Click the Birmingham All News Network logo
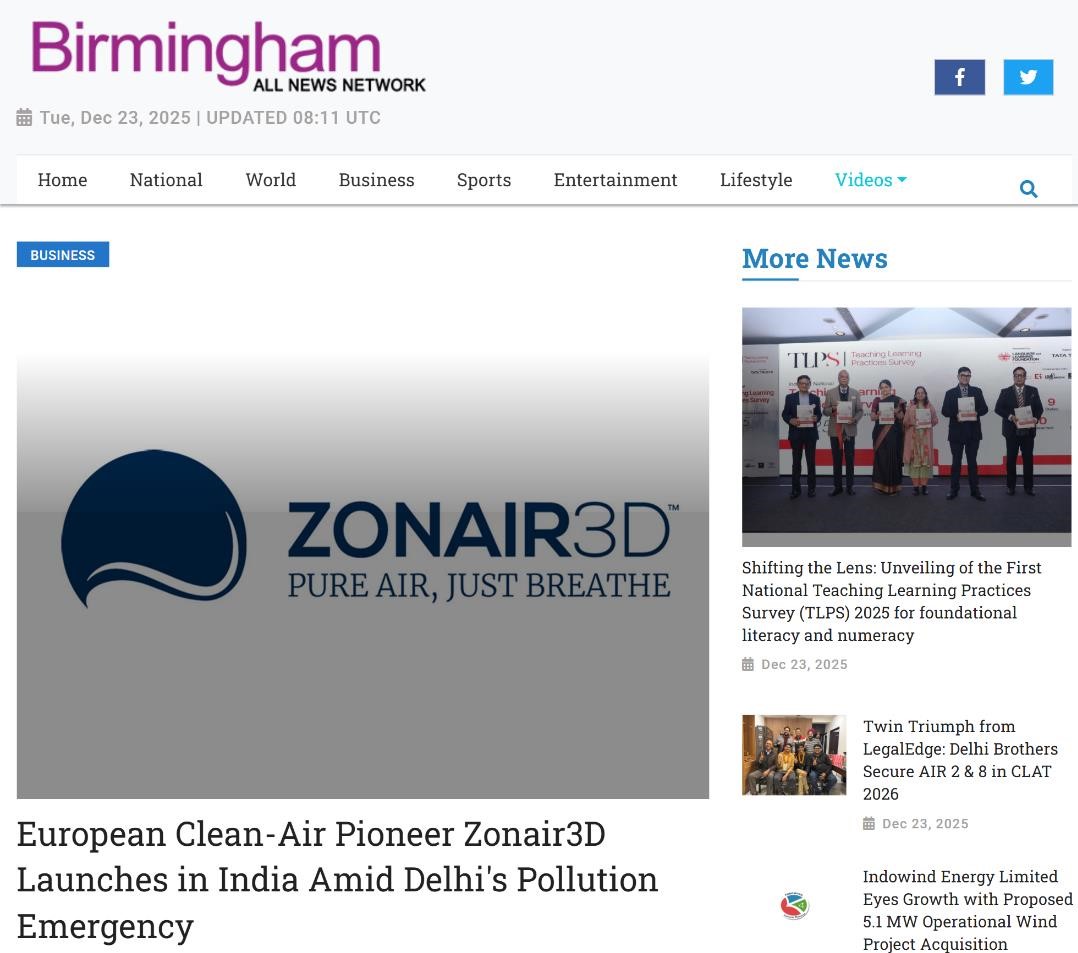 click(228, 56)
